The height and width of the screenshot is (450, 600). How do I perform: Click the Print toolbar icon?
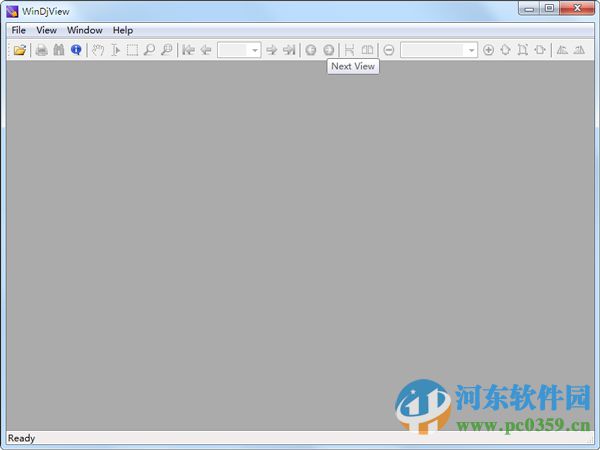point(41,50)
